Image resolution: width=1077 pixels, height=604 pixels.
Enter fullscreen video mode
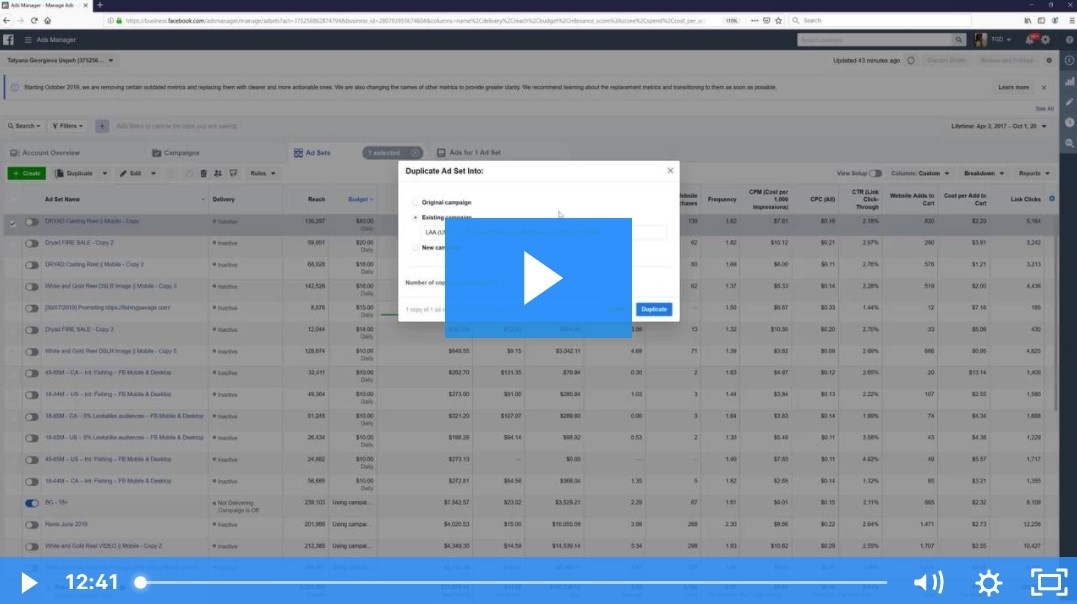[1049, 583]
